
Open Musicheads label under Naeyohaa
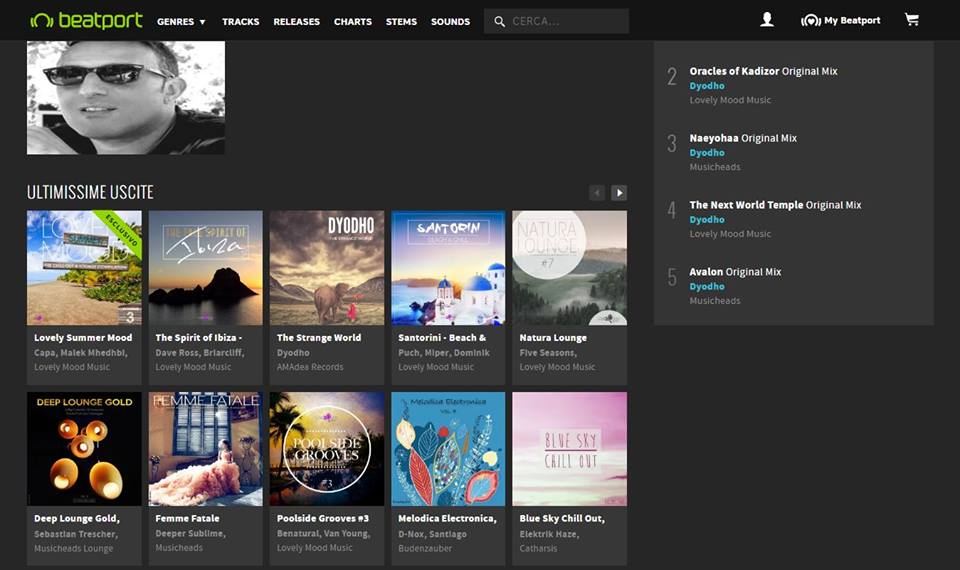tap(714, 167)
